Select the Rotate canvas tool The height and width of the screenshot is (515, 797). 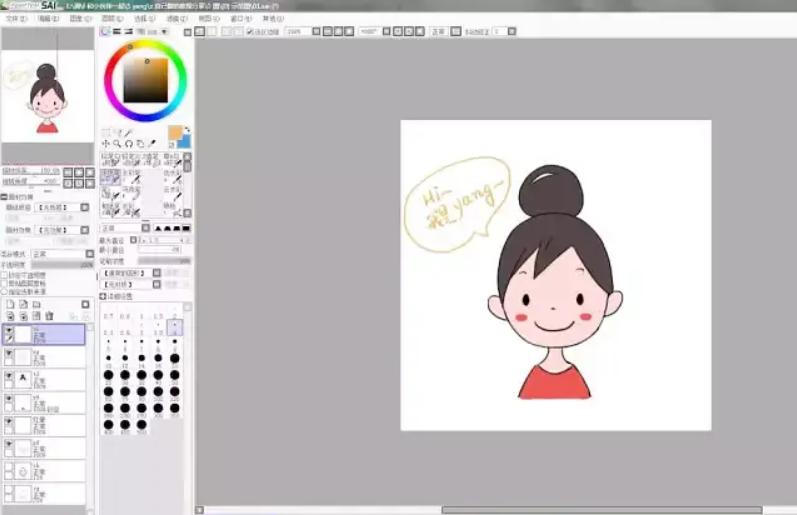129,144
